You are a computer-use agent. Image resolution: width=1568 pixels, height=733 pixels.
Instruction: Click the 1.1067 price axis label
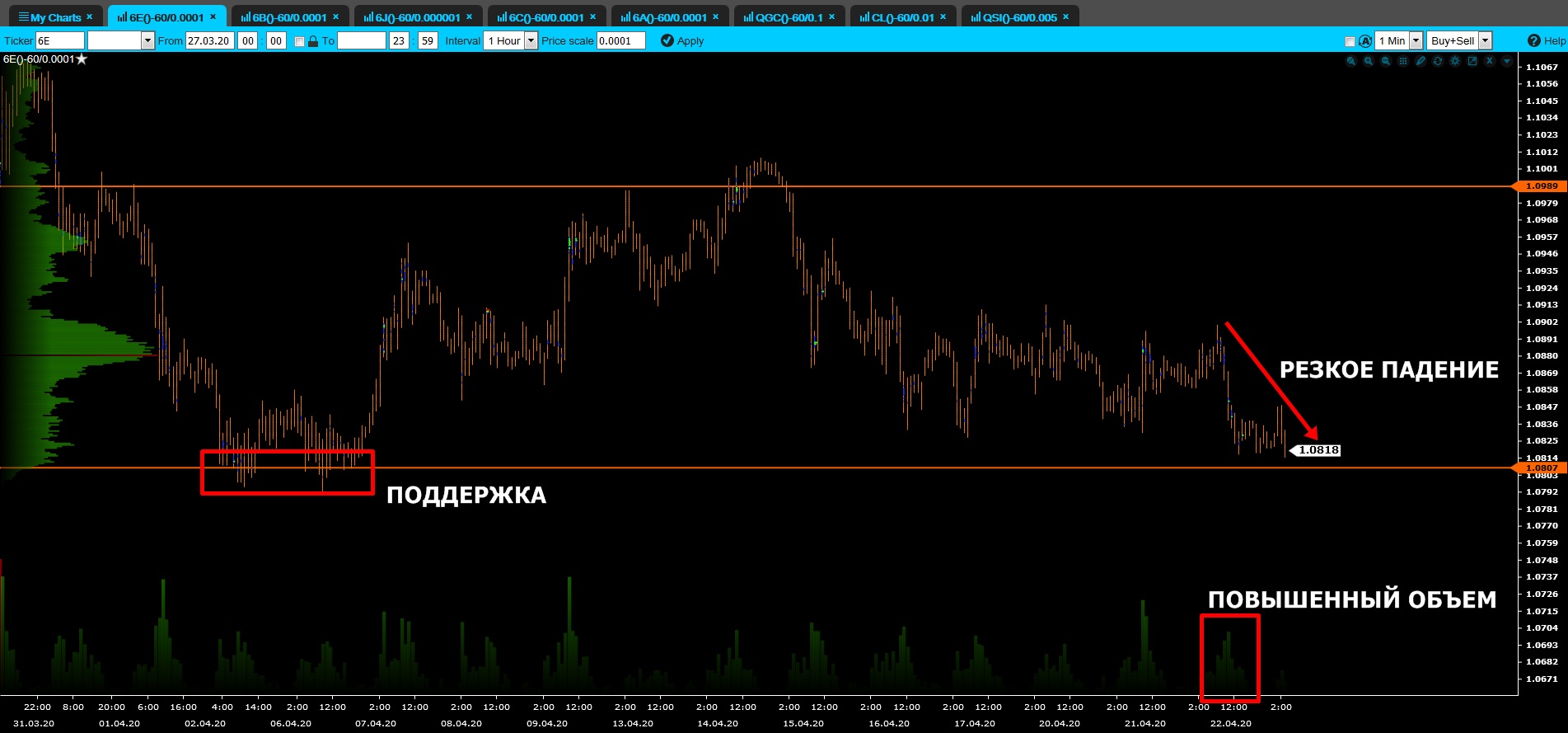tap(1542, 68)
